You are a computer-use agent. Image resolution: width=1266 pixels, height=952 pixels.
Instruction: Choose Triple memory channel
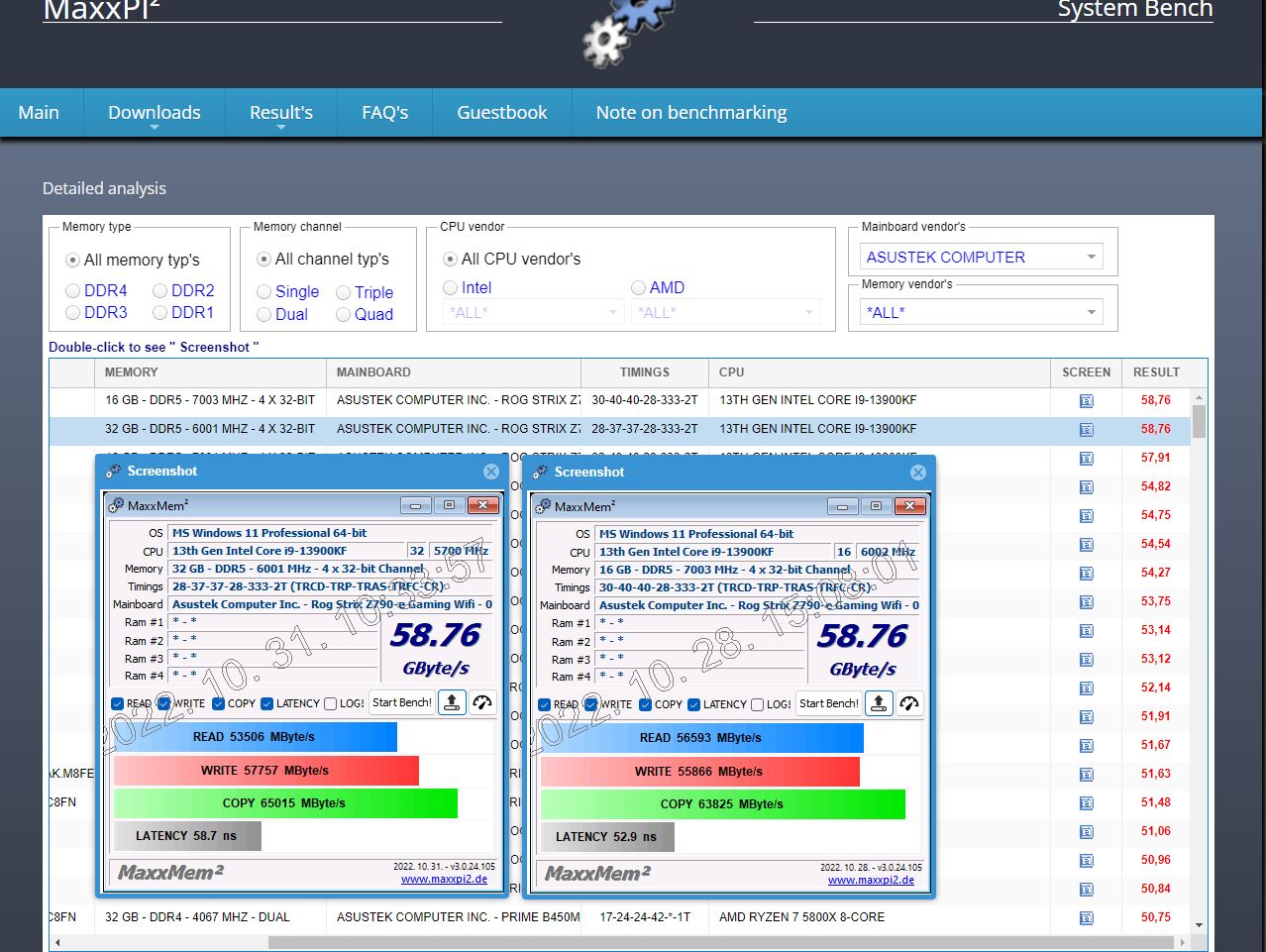coord(343,293)
